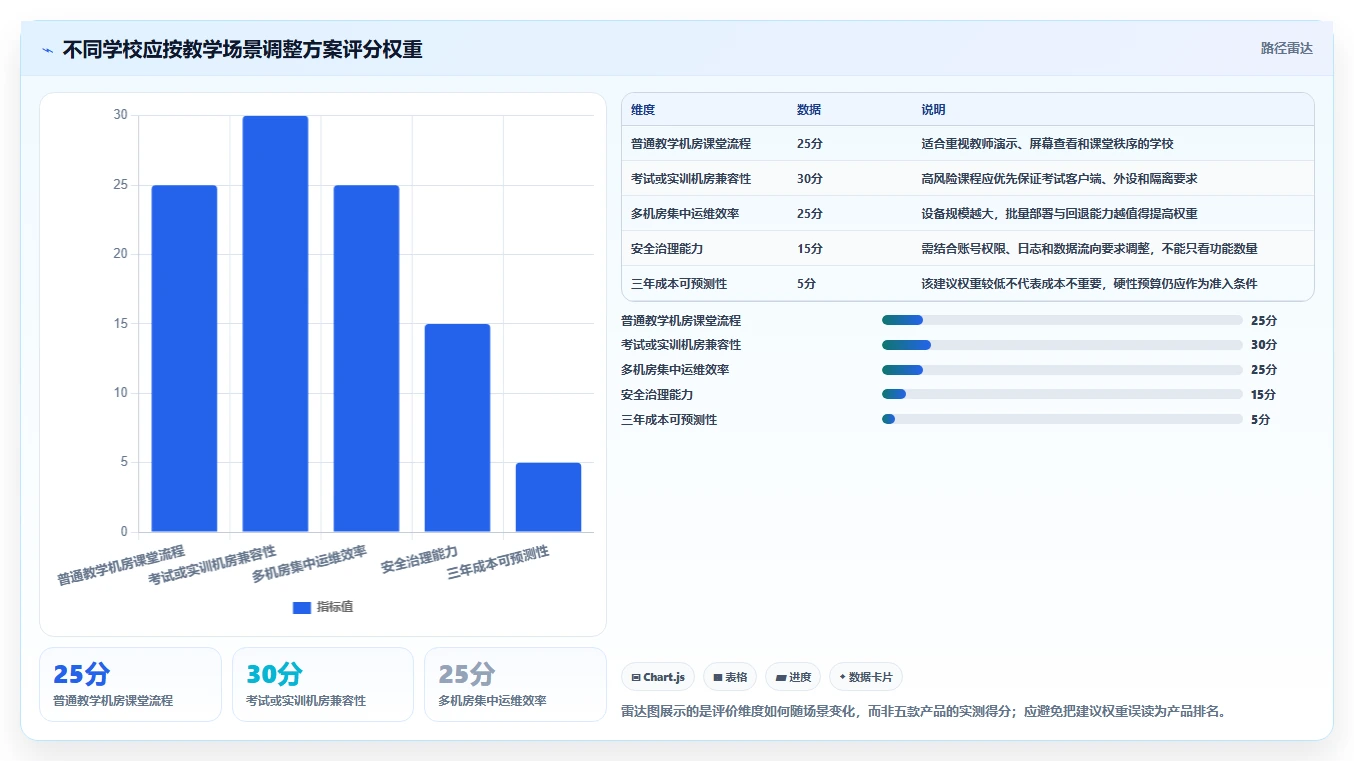Click the gray 25分 card for 多机房集中运维效率
The image size is (1354, 761).
coord(515,684)
